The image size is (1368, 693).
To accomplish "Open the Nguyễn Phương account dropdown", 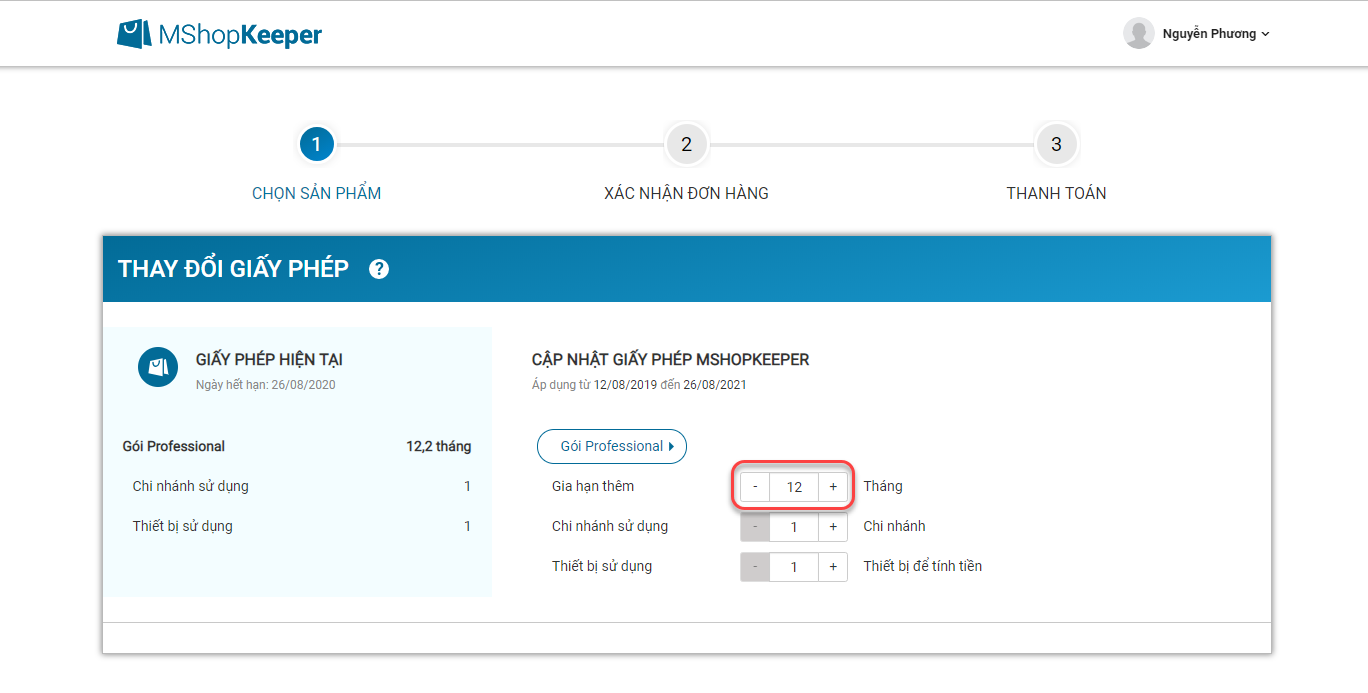I will [1216, 34].
